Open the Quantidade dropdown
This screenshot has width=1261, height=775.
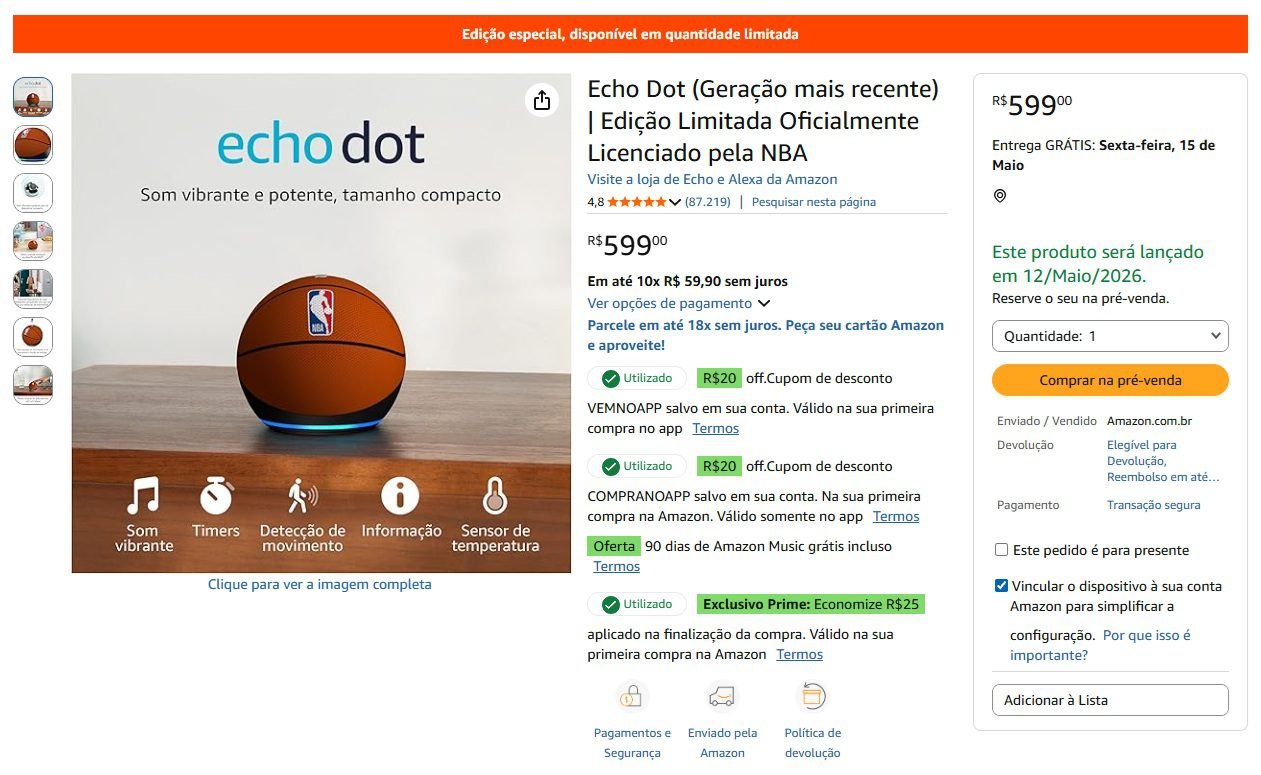[x=1110, y=336]
